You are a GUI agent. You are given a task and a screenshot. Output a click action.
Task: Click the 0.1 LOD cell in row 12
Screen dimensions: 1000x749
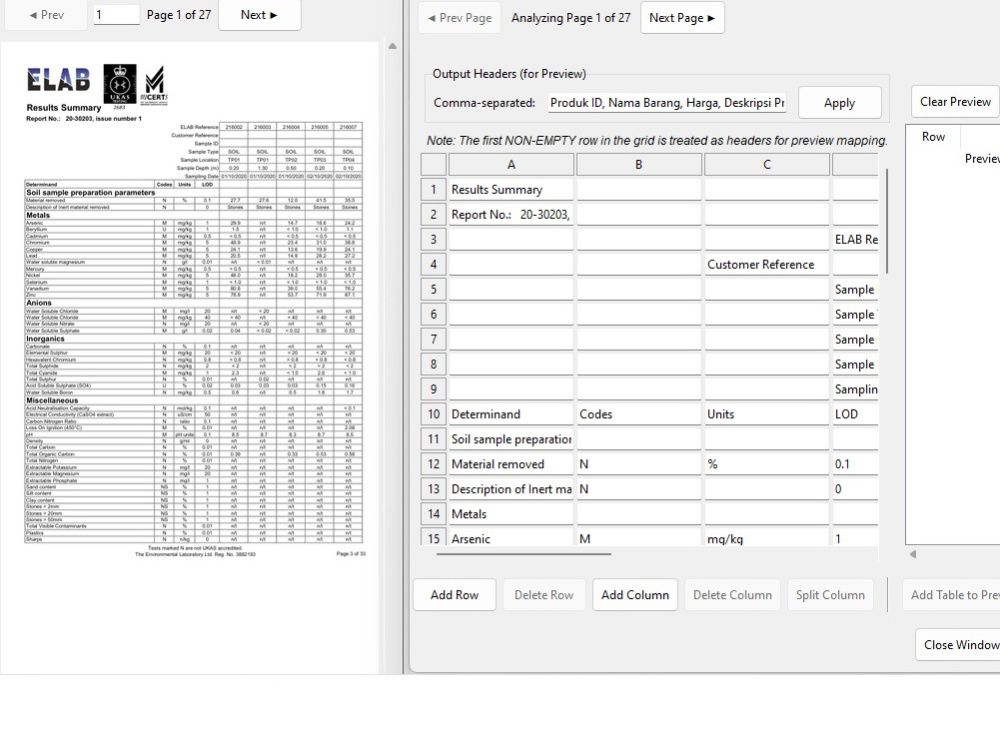pyautogui.click(x=855, y=464)
